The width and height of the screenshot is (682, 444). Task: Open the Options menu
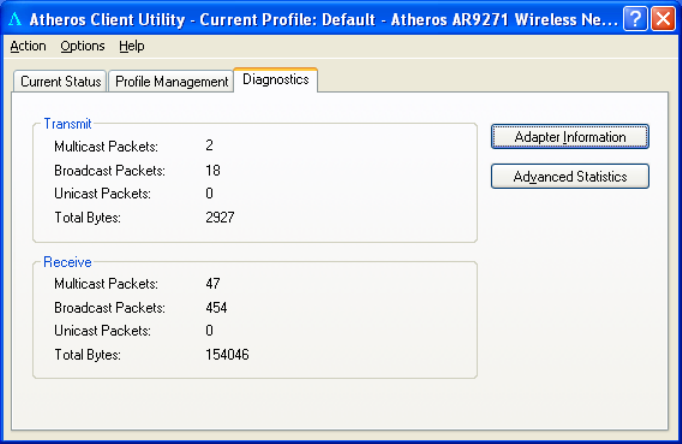83,46
